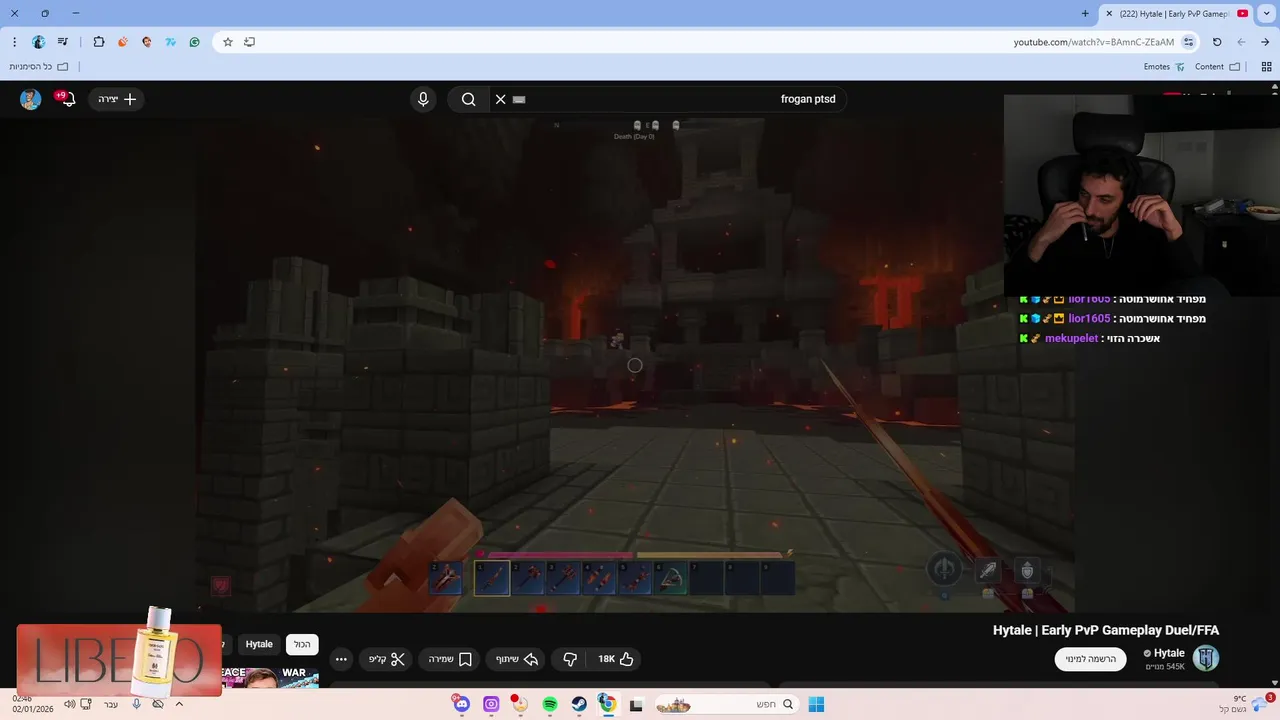
Task: Switch the input language indicator
Action: 110,704
